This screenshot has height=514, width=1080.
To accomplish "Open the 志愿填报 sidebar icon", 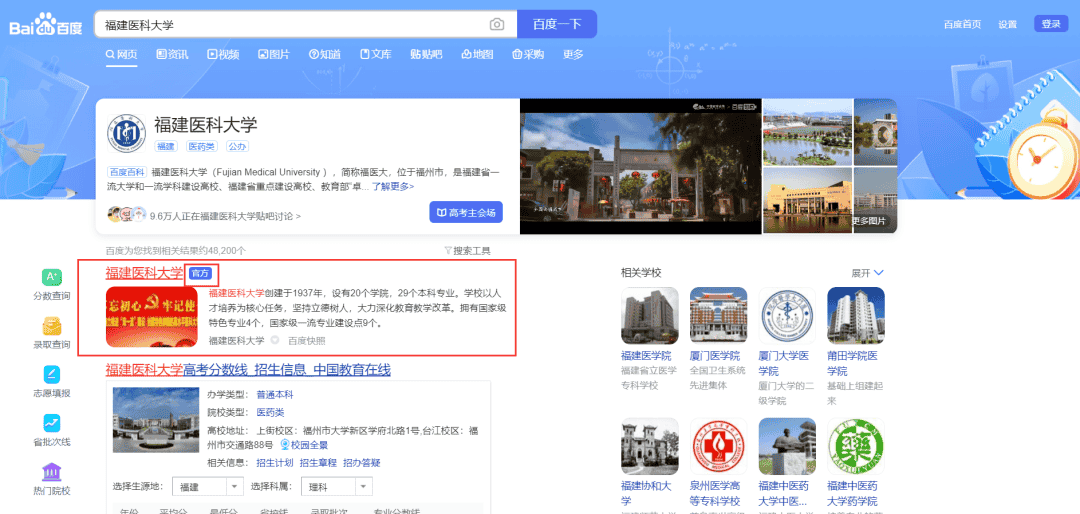I will [52, 374].
